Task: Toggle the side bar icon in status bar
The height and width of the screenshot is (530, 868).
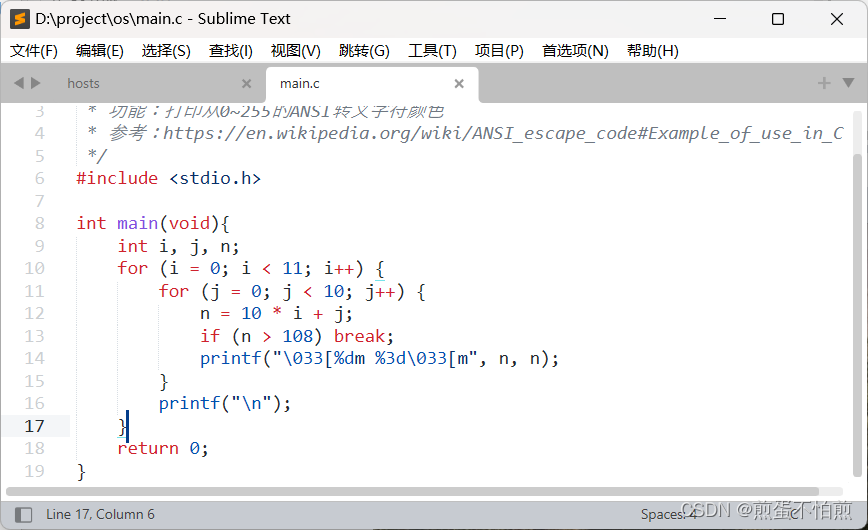Action: [23, 514]
